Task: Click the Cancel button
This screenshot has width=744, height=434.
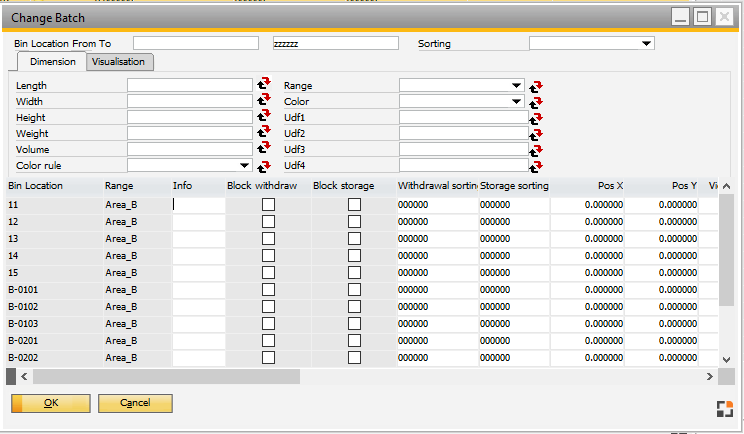Action: (135, 403)
